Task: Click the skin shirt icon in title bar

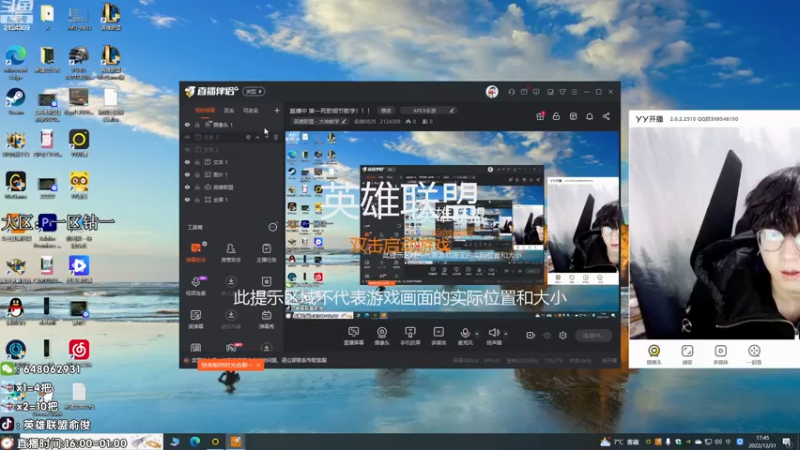Action: (562, 92)
